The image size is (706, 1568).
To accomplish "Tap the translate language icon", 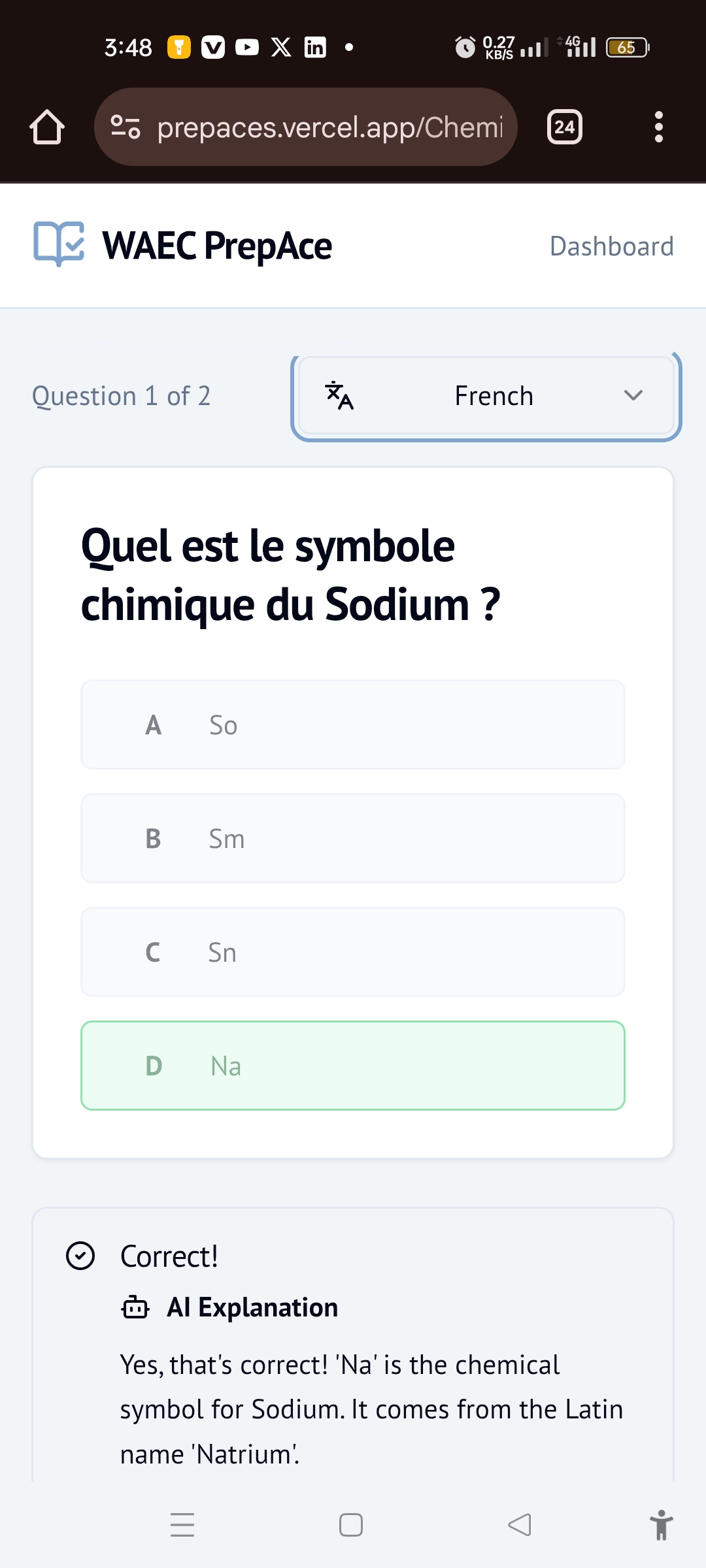I will 339,396.
